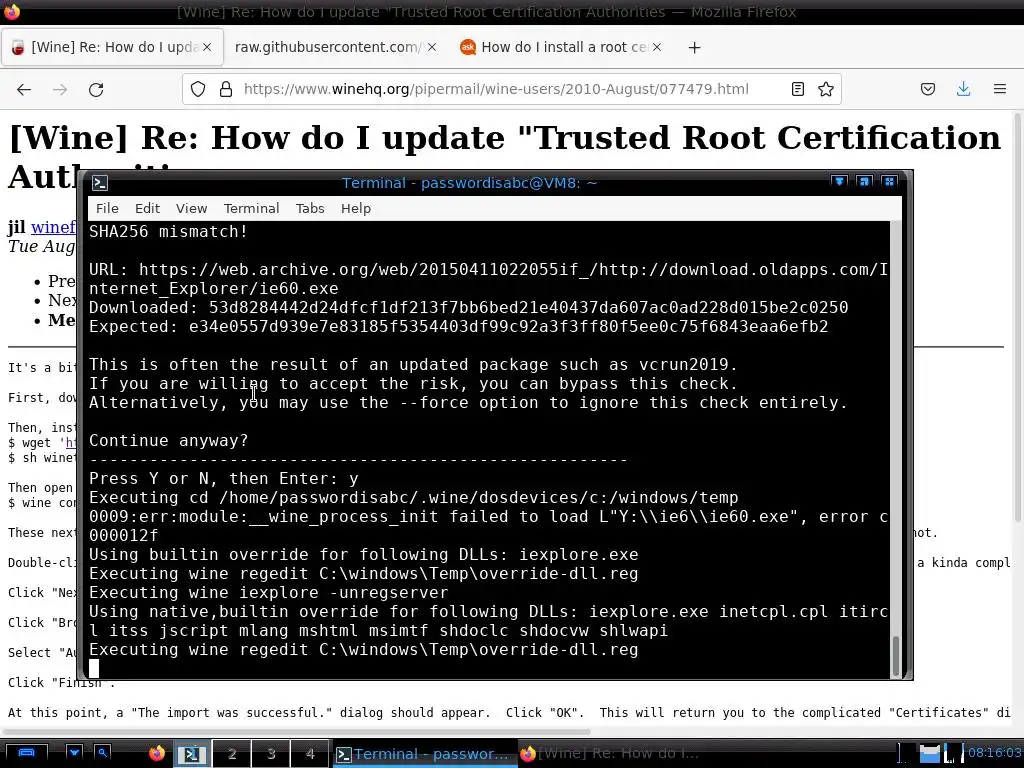Activate the "[Wine] Re: How do I" taskbar button
The image size is (1024, 768).
coord(611,754)
